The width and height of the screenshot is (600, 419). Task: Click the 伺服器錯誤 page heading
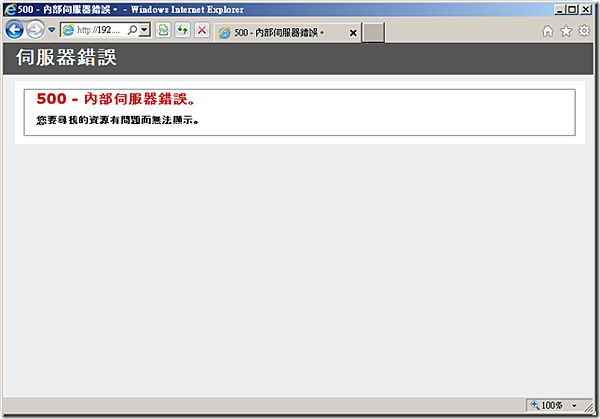click(x=66, y=57)
